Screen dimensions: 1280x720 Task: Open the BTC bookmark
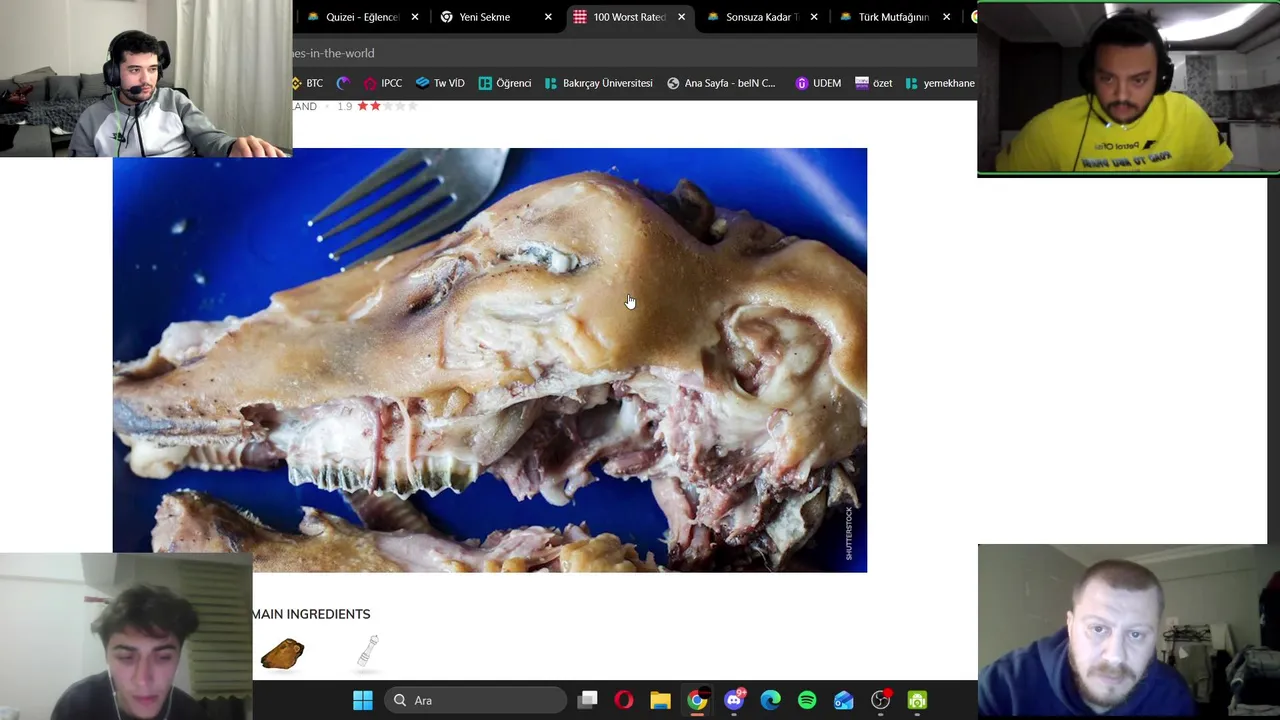308,83
